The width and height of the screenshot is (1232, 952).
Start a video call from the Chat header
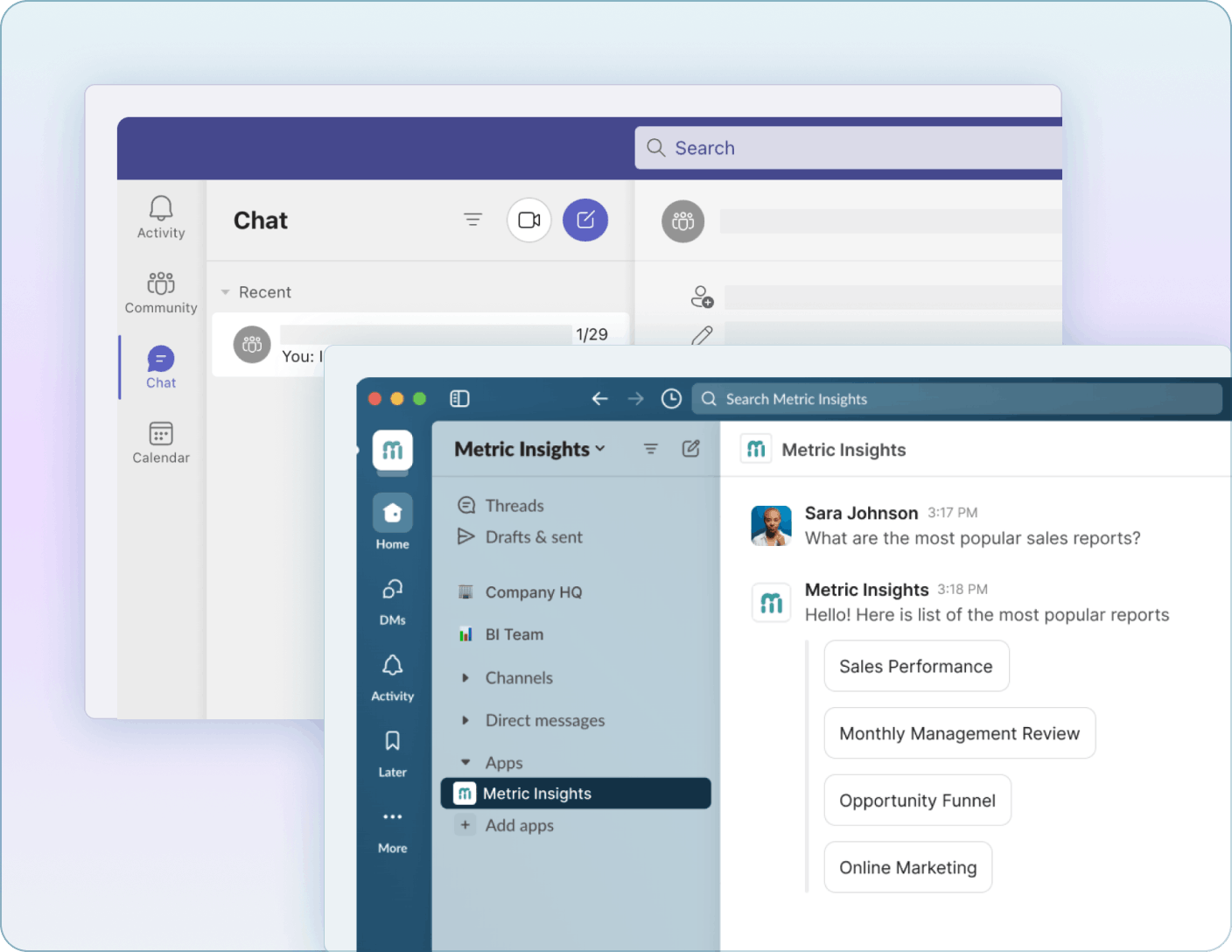(x=528, y=220)
